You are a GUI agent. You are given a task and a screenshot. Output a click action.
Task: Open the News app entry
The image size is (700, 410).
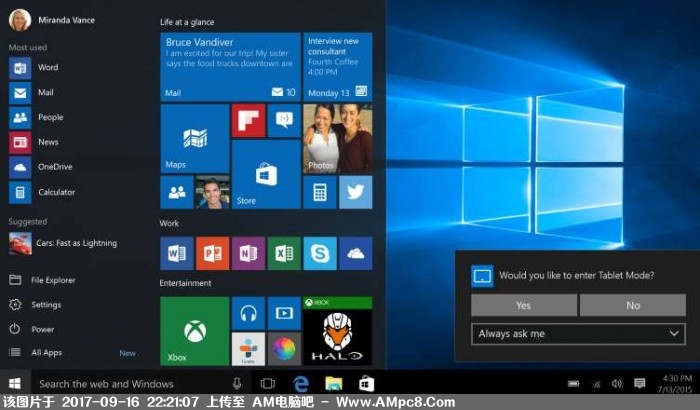[33, 142]
